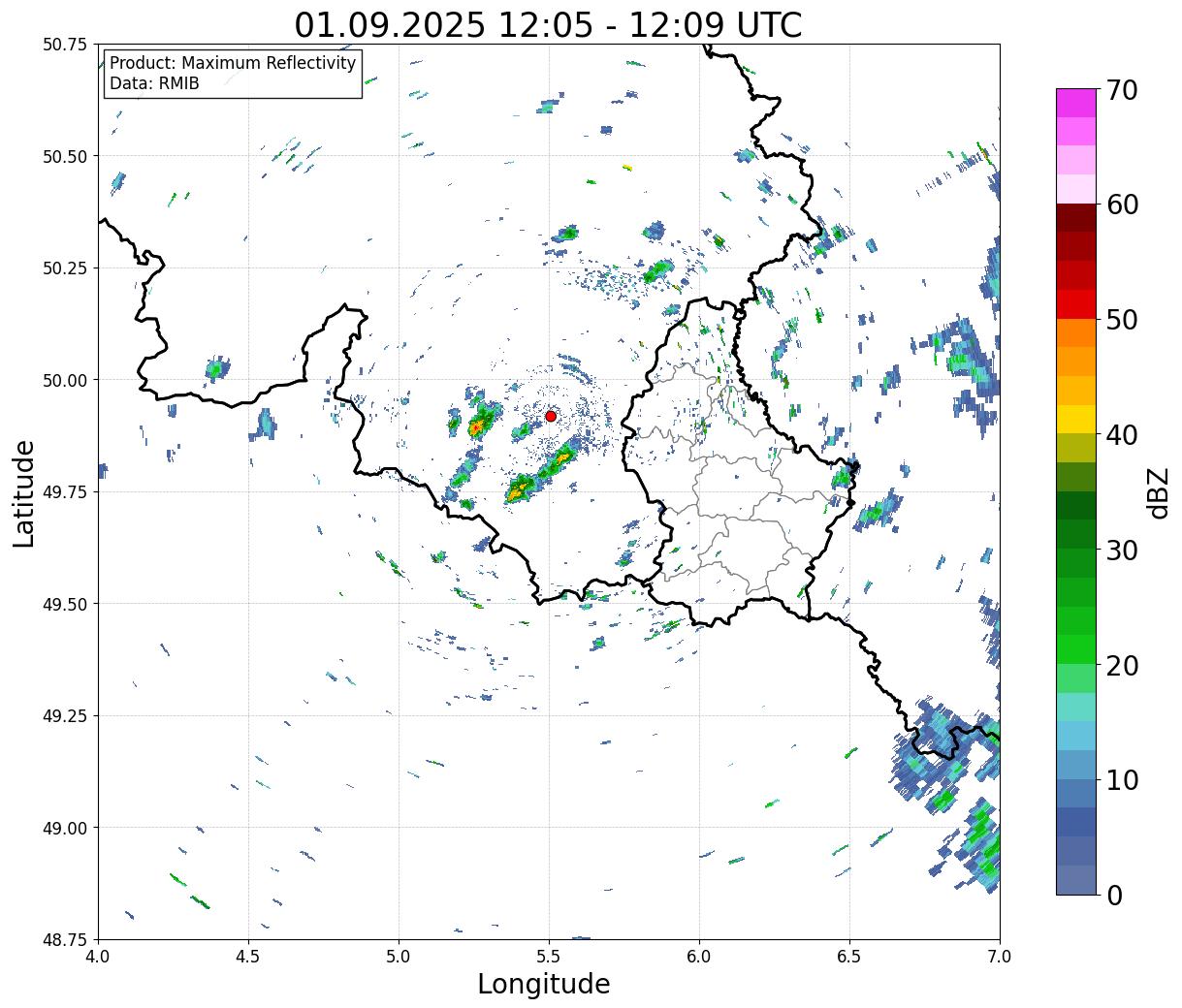
Task: Click the latitude tick label 50.25
Action: click(65, 268)
